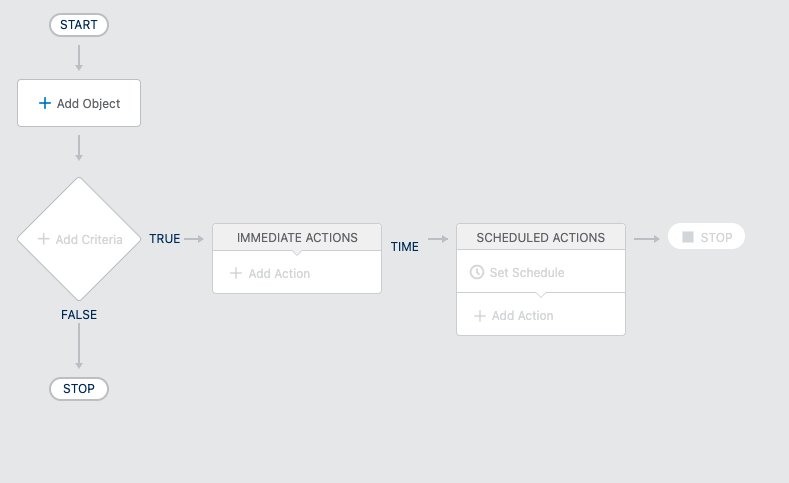Click the FALSE branch label
Image resolution: width=789 pixels, height=483 pixels.
[79, 314]
